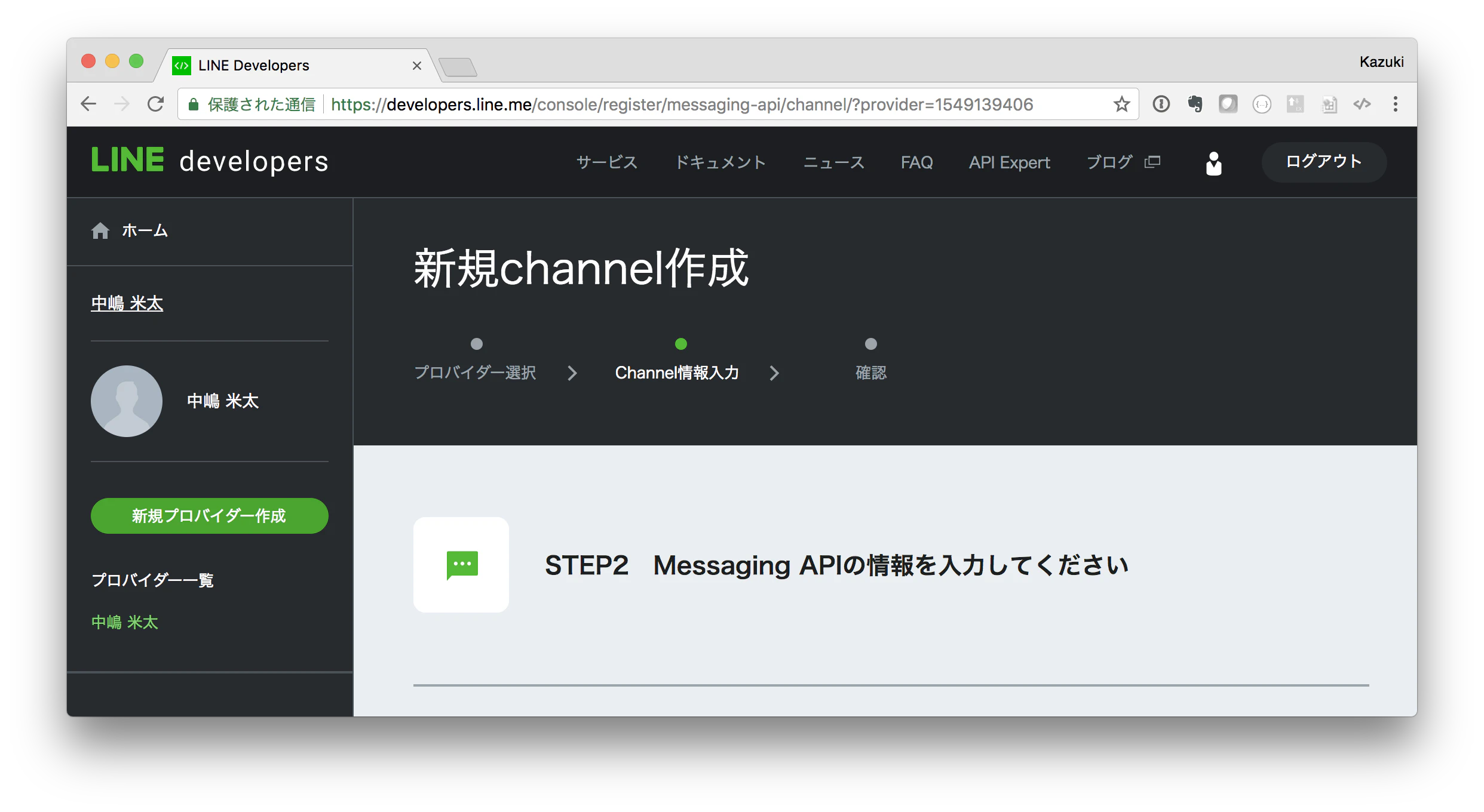Click the 新規プロバイダー作成 button
This screenshot has height=812, width=1484.
(x=210, y=516)
